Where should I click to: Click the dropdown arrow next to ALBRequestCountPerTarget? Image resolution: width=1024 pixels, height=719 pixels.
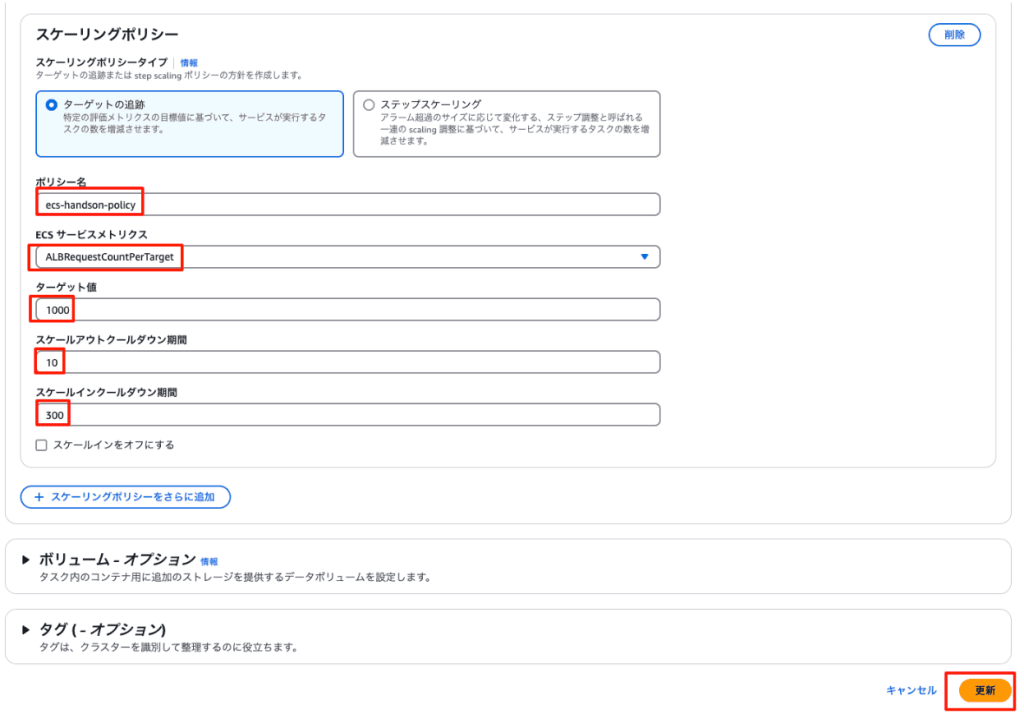644,257
